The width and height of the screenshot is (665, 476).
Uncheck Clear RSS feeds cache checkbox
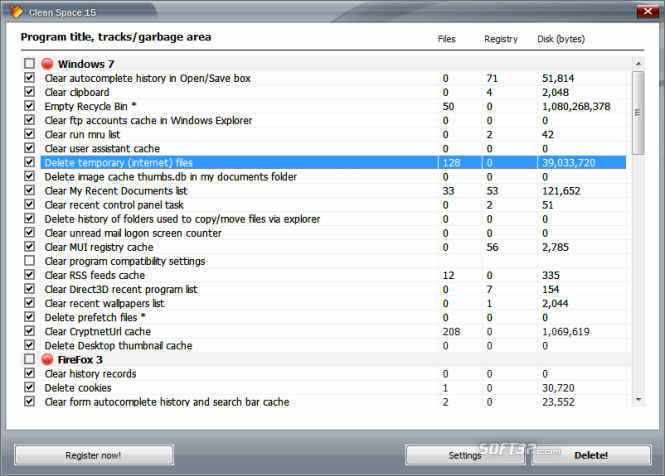point(29,274)
